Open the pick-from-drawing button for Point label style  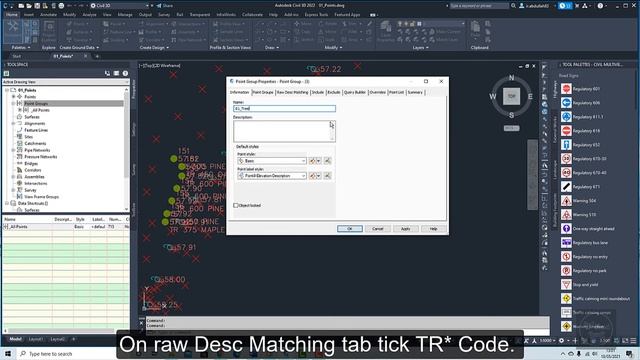(x=327, y=176)
